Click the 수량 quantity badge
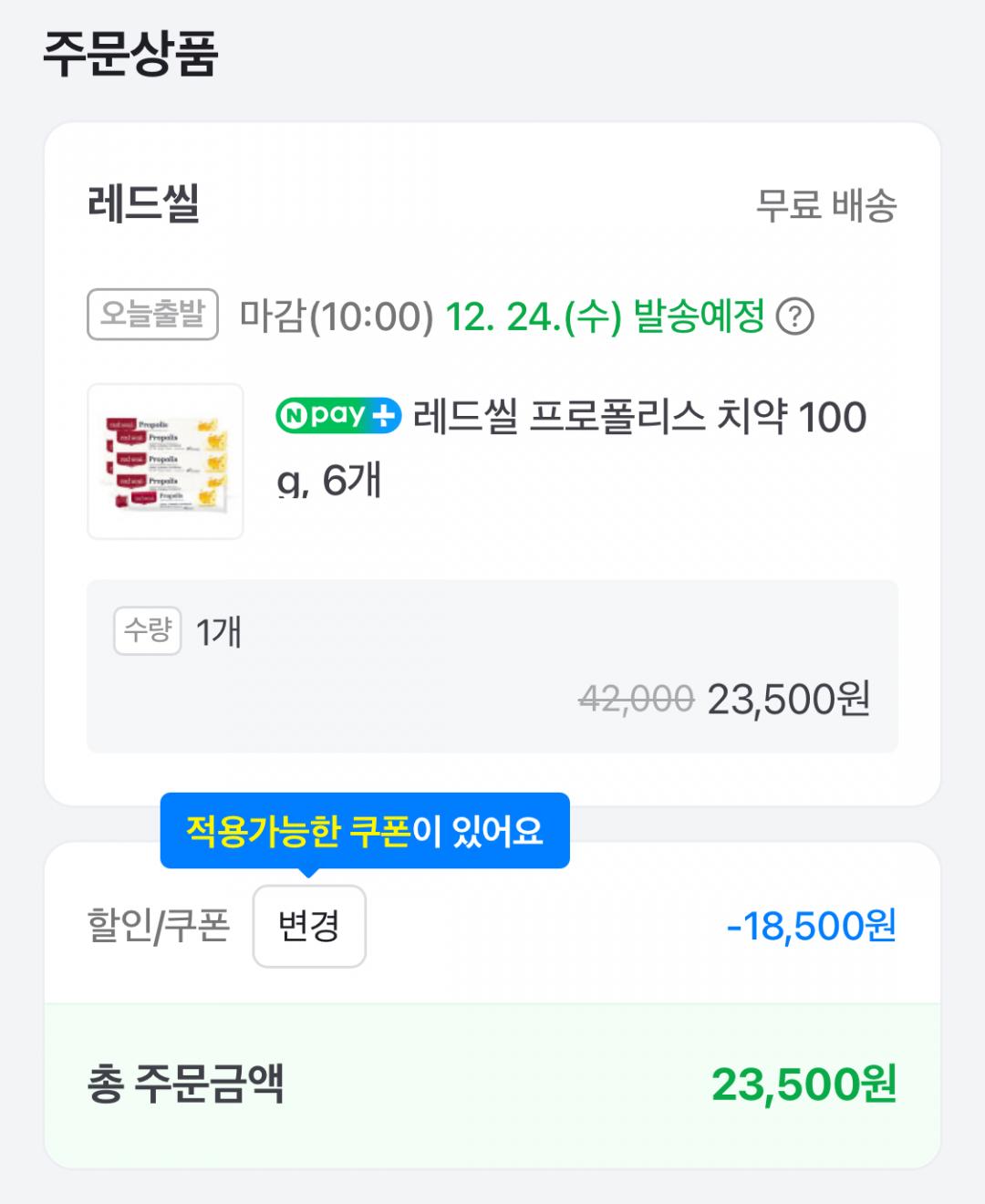 click(147, 630)
